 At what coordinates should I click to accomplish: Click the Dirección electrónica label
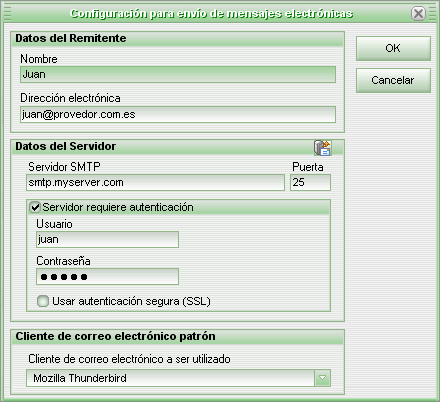click(x=70, y=98)
